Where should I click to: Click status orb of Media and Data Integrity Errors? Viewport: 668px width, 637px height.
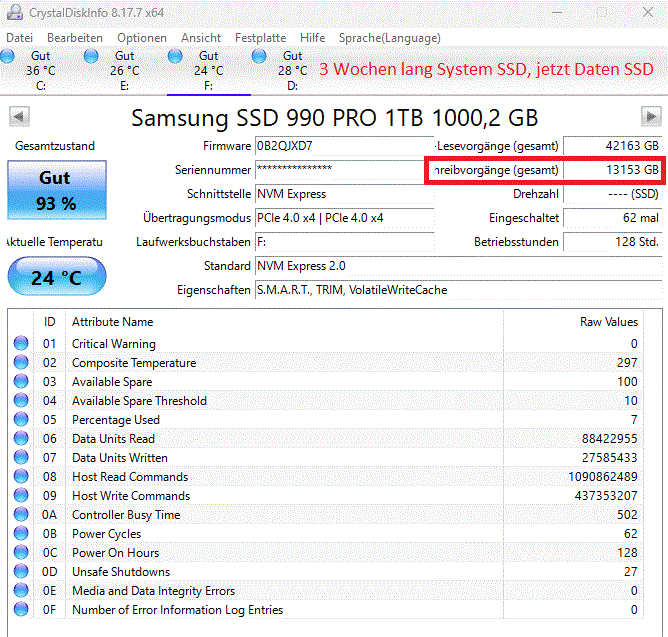pos(21,590)
